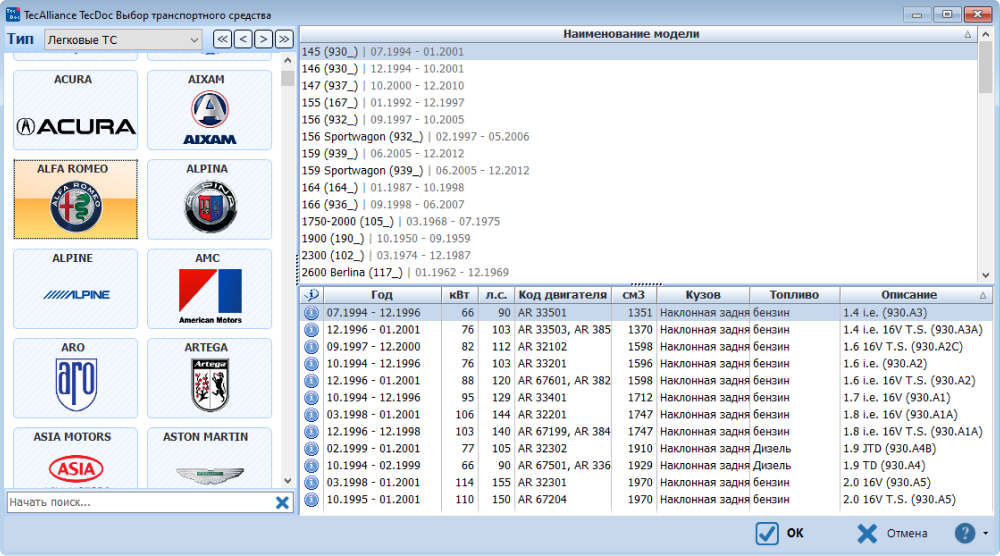Choose the ALFA ROMEO brand tile

coord(75,200)
